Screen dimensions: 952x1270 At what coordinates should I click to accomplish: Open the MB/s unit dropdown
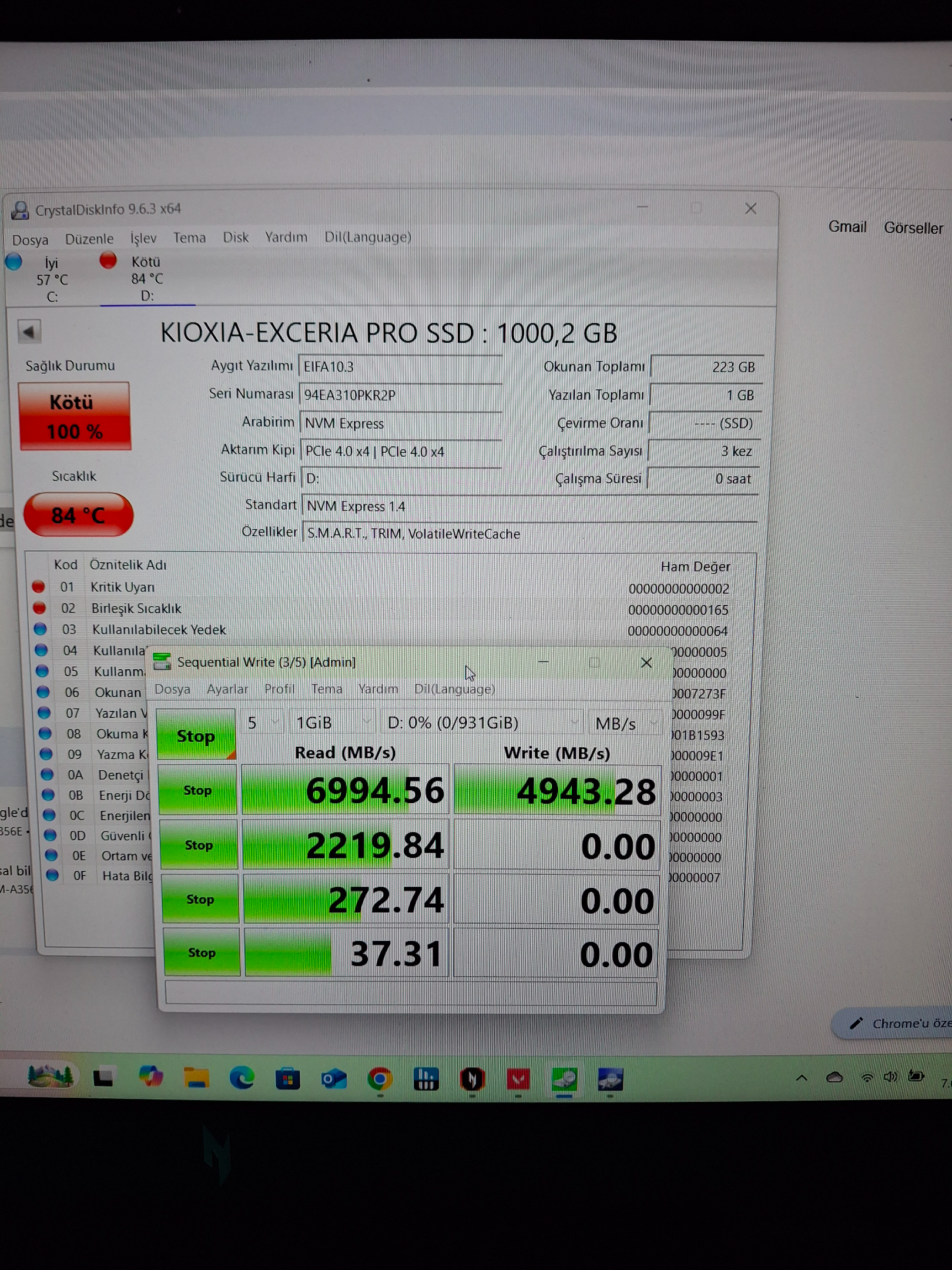pos(624,723)
